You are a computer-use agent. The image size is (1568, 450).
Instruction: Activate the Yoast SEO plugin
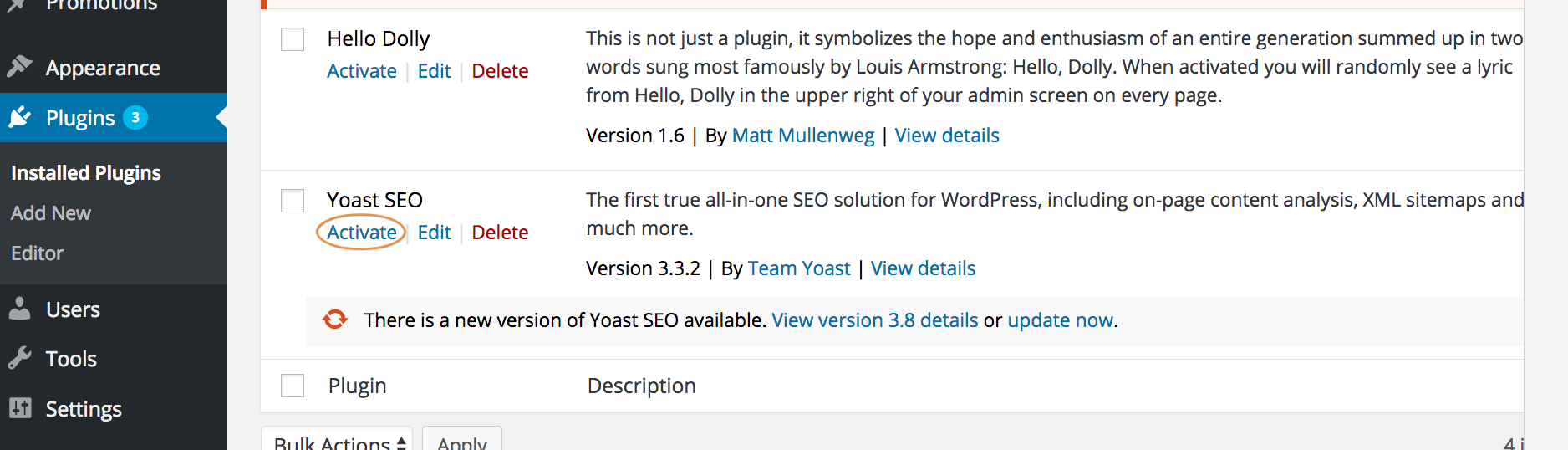[x=361, y=233]
